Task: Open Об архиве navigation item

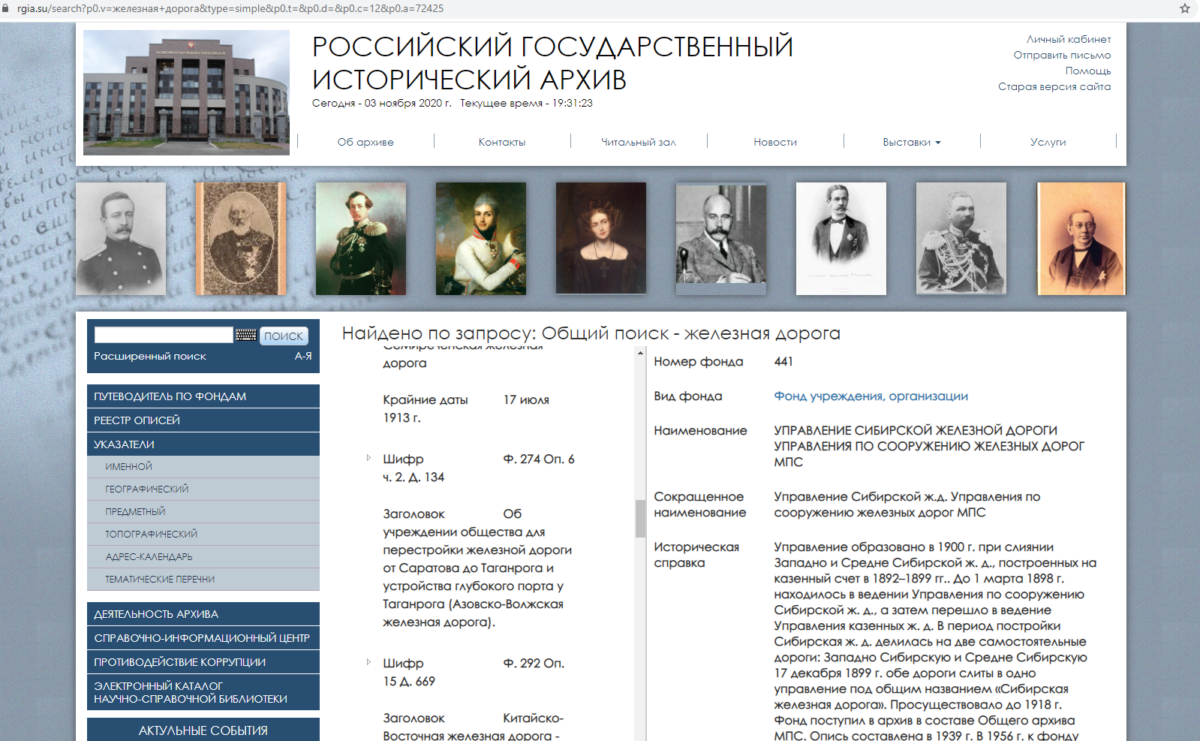Action: pyautogui.click(x=366, y=142)
